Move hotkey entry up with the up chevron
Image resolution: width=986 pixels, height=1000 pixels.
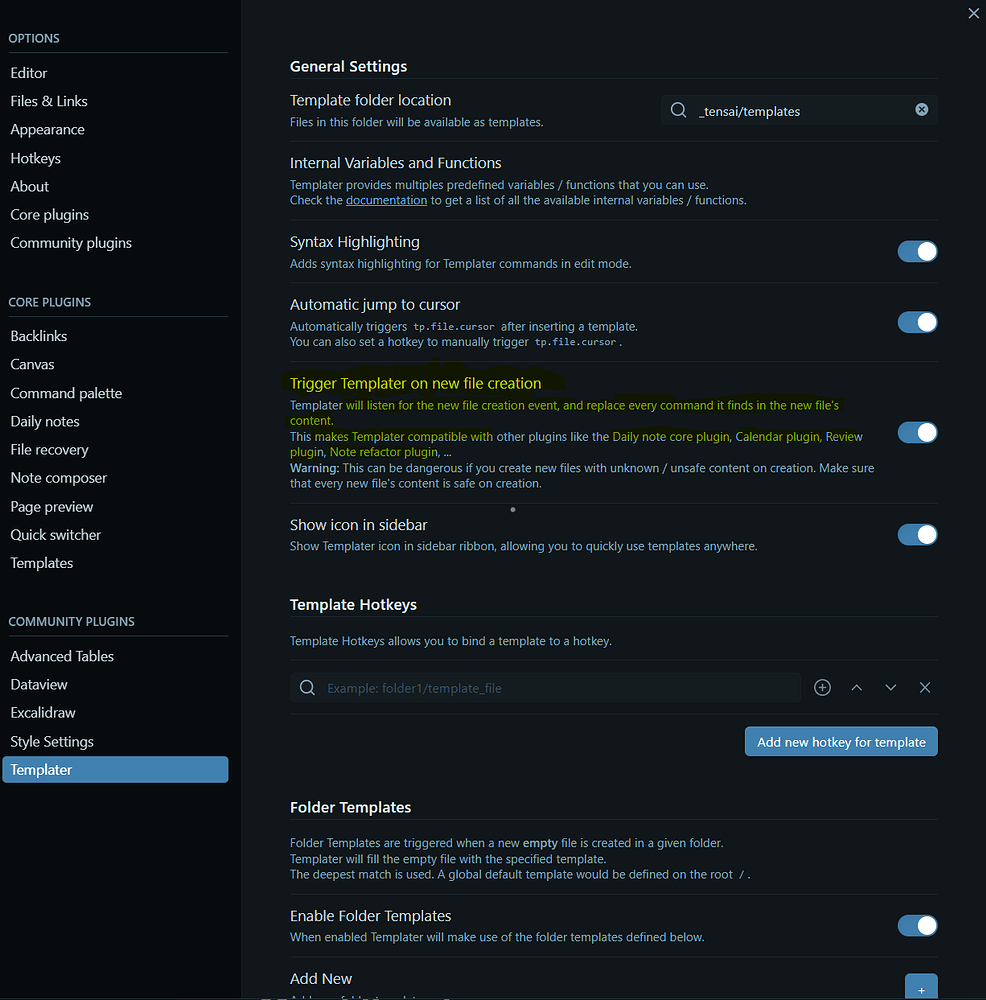856,687
